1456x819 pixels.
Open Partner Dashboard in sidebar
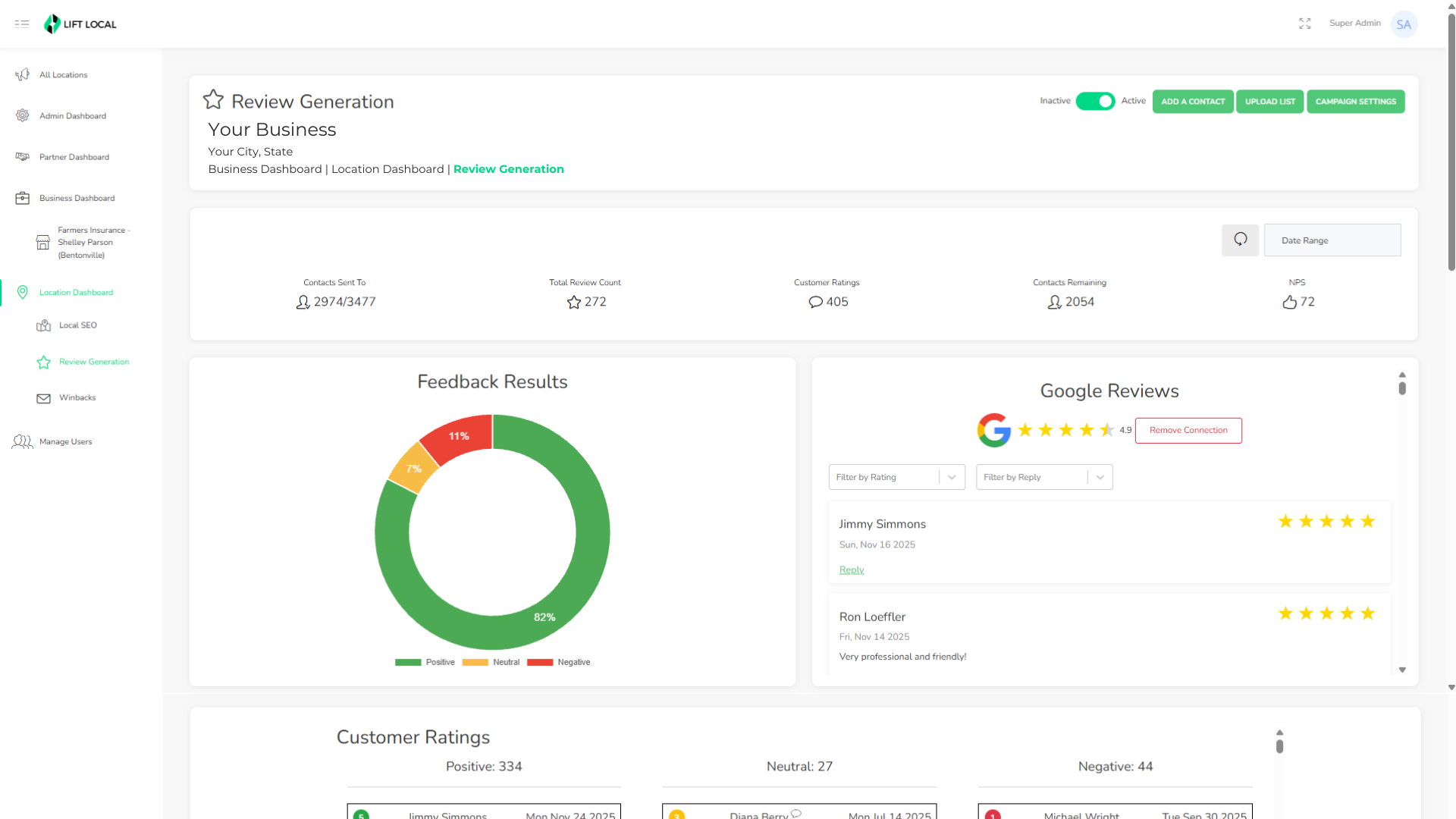click(x=74, y=157)
